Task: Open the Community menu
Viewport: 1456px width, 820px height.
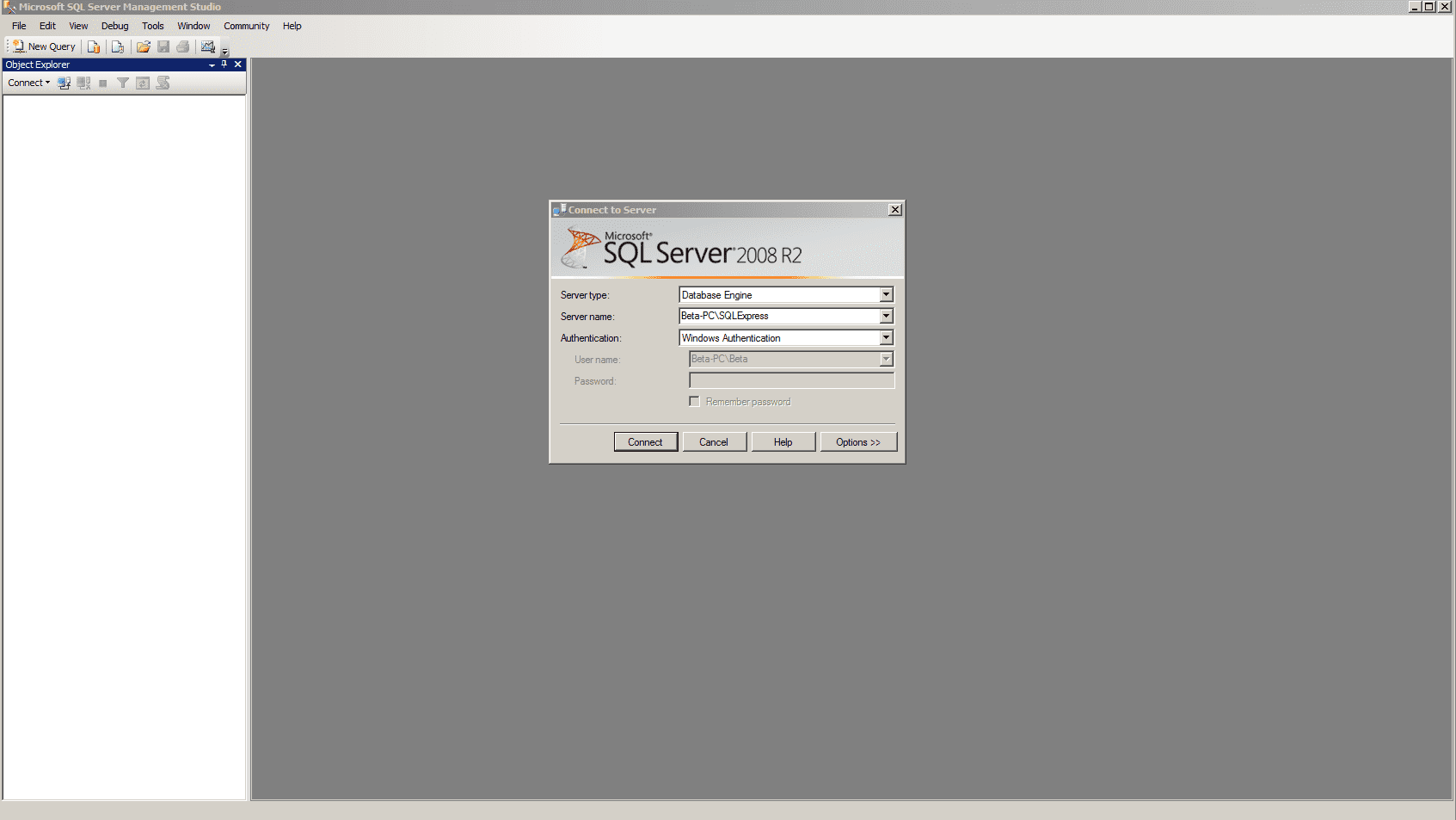Action: (x=247, y=26)
